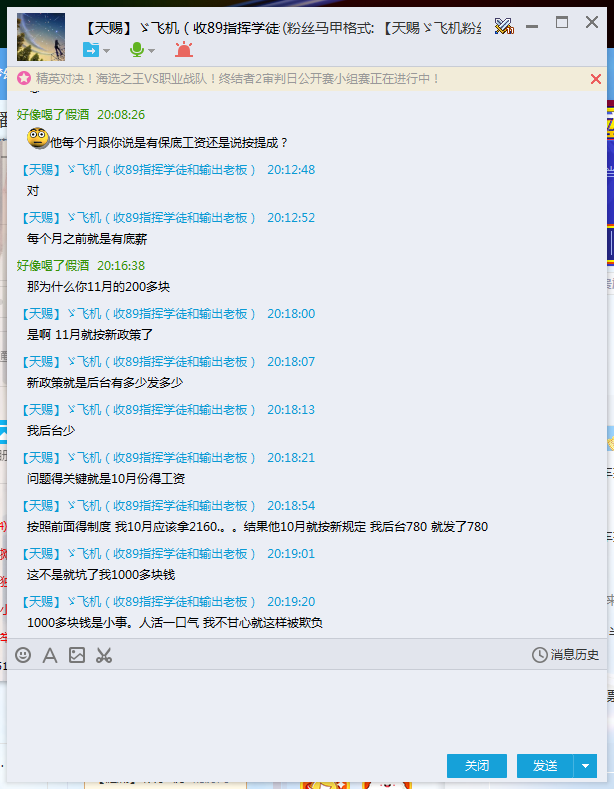
Task: Open font settings with the A icon
Action: click(50, 655)
